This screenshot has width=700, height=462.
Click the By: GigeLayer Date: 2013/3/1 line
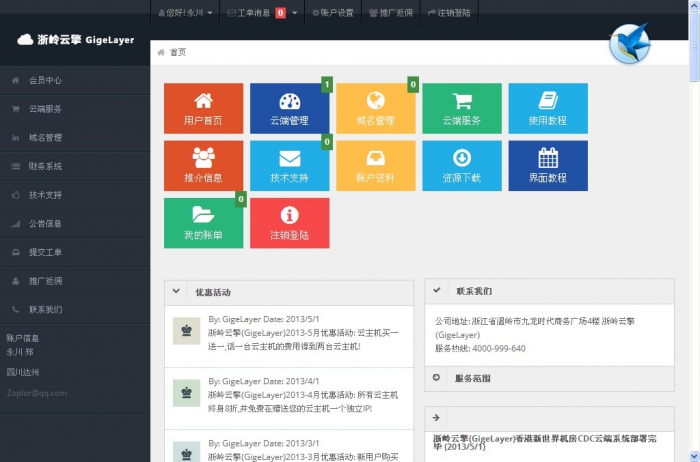point(263,443)
